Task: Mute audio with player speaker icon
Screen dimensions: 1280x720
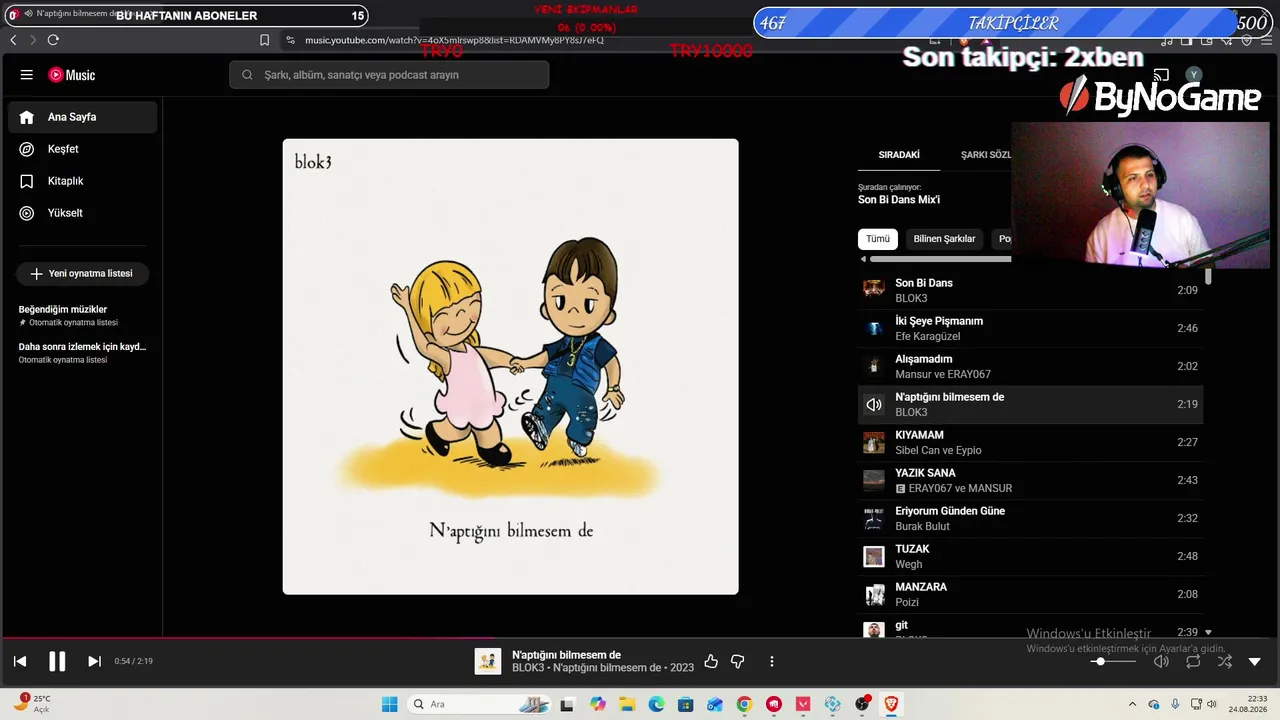Action: point(1161,661)
